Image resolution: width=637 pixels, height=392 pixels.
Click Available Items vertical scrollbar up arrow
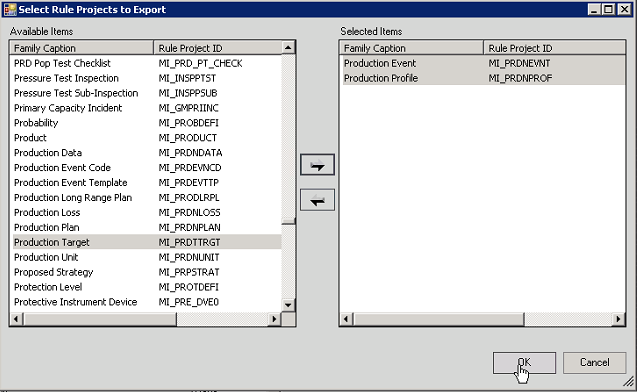point(288,48)
